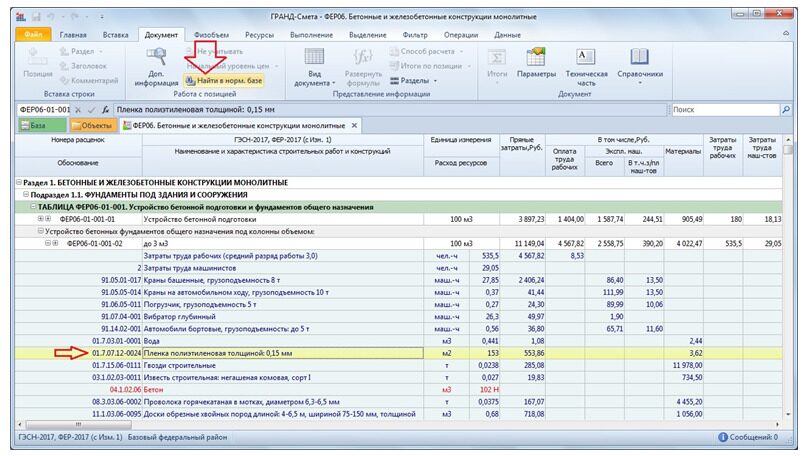Click the Undo arrow in quick access toolbar
805x456 pixels.
pyautogui.click(x=52, y=17)
